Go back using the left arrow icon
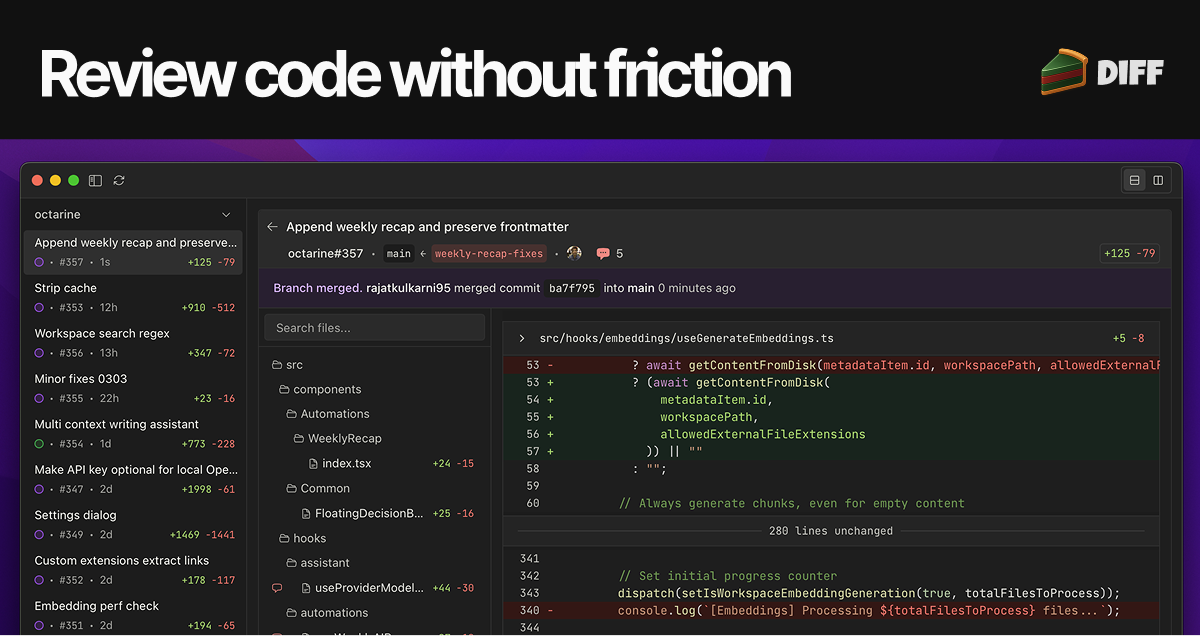Screen dimensions: 1200x636 (x=272, y=227)
